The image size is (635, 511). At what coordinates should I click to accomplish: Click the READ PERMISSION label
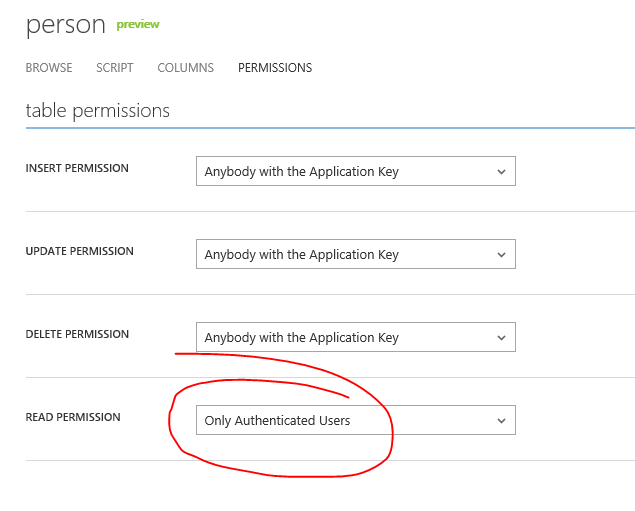(x=73, y=417)
